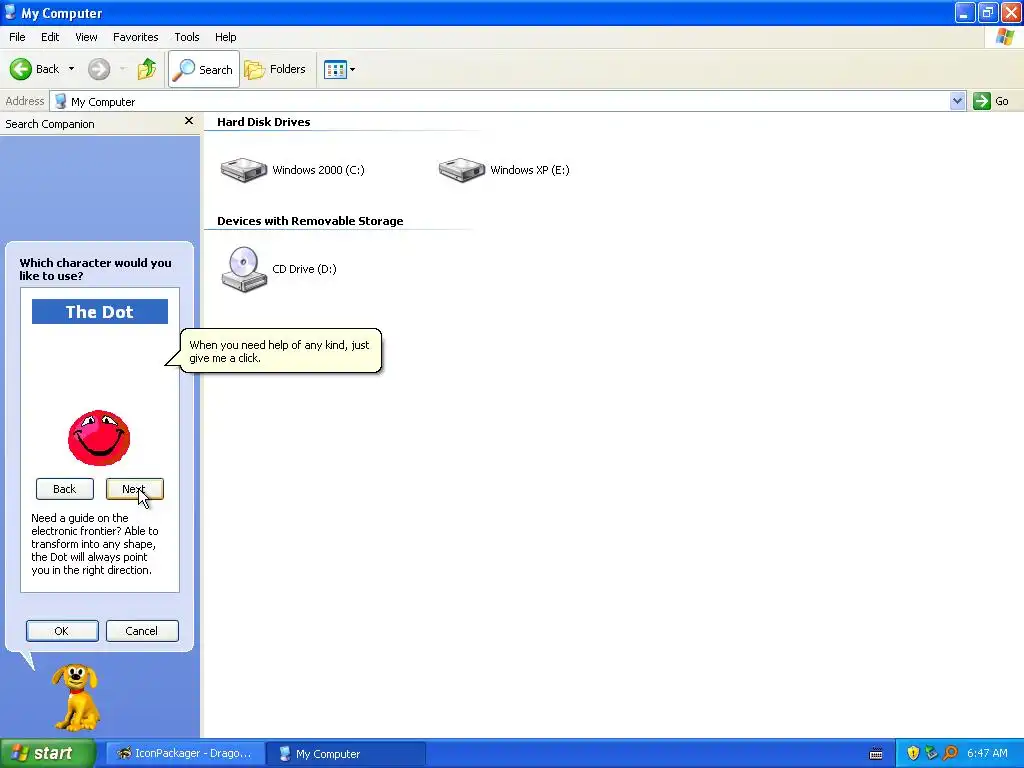Click the green Go button
Screen dimensions: 1024x768
tap(991, 101)
